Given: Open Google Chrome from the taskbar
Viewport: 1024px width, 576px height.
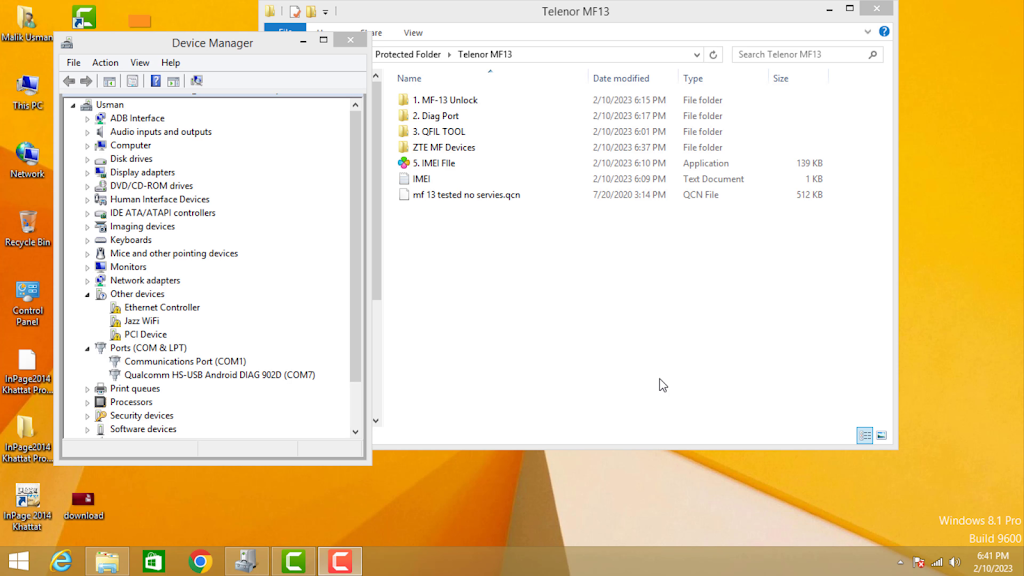Looking at the screenshot, I should coord(200,562).
